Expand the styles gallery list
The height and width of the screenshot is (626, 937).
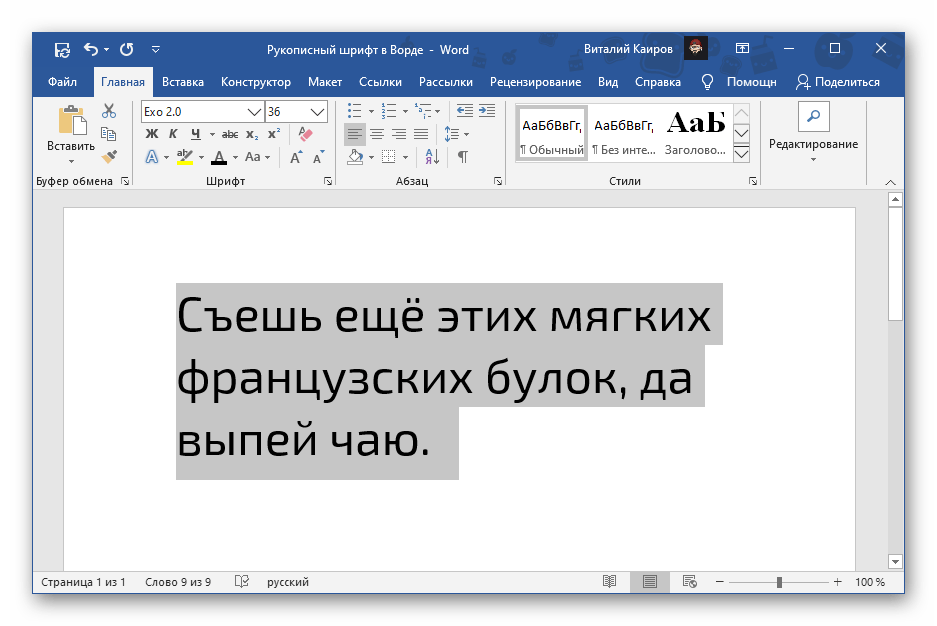point(741,154)
